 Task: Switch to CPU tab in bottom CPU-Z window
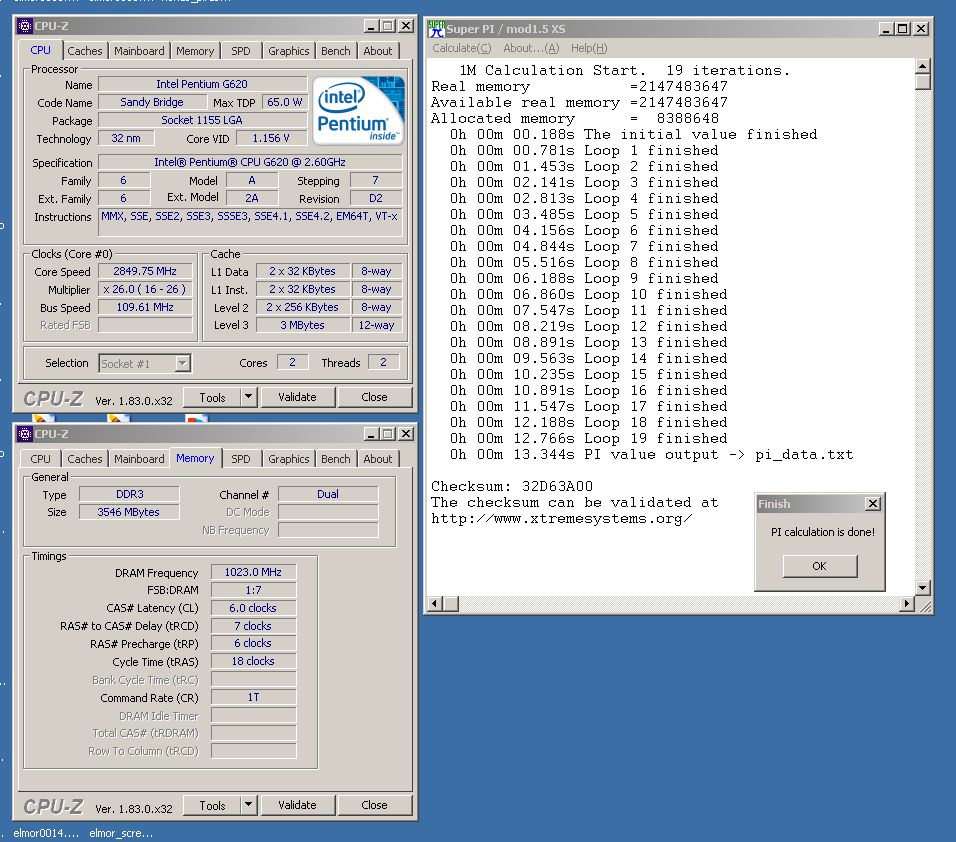40,459
